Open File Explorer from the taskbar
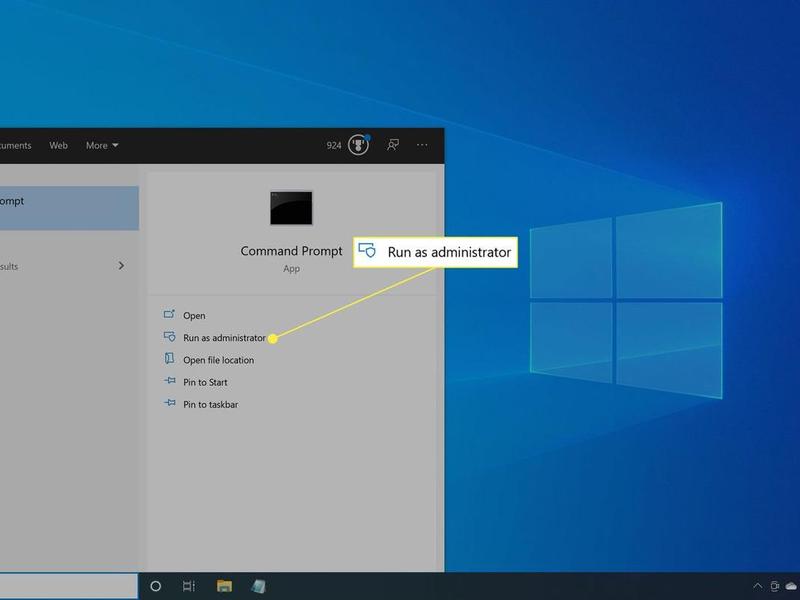Image resolution: width=800 pixels, height=600 pixels. pos(224,586)
